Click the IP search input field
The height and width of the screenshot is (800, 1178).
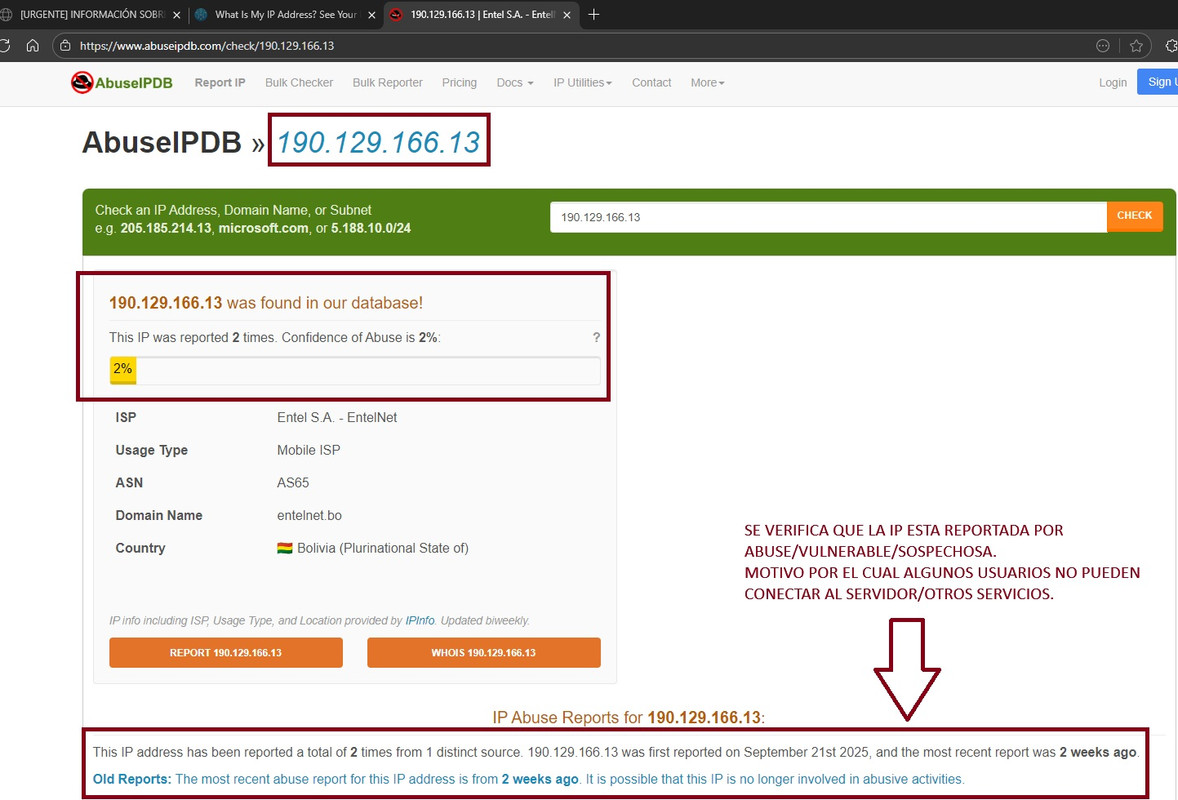click(828, 217)
